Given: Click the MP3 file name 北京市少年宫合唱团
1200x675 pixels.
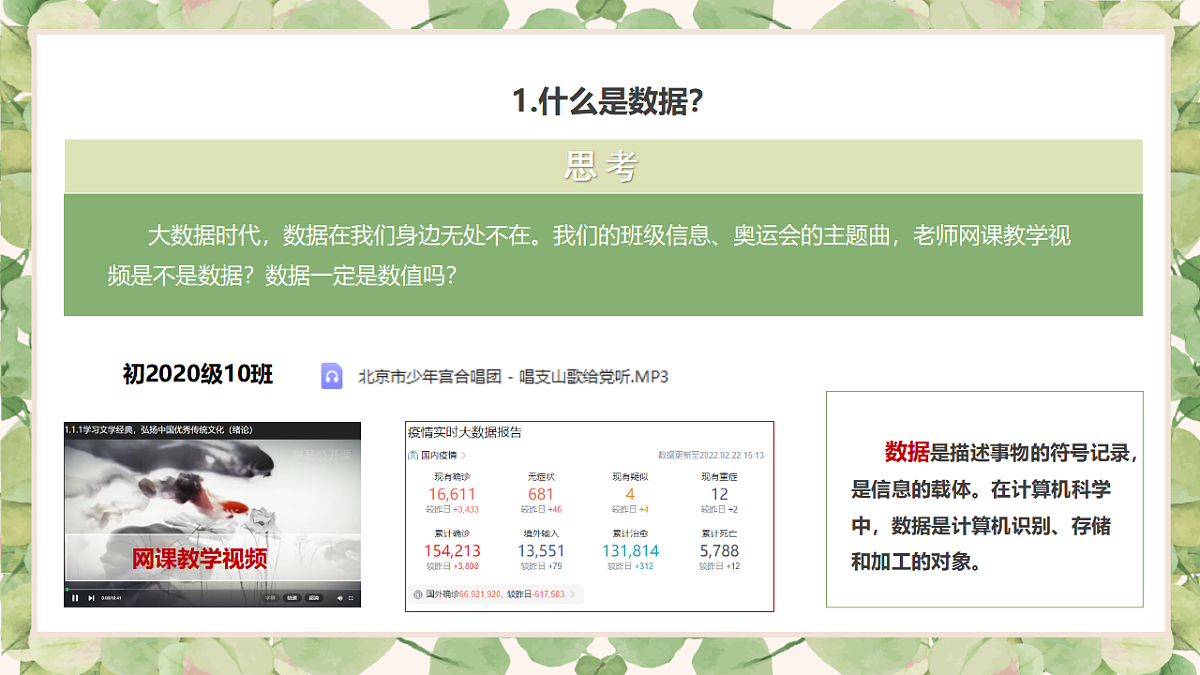Looking at the screenshot, I should coord(430,377).
